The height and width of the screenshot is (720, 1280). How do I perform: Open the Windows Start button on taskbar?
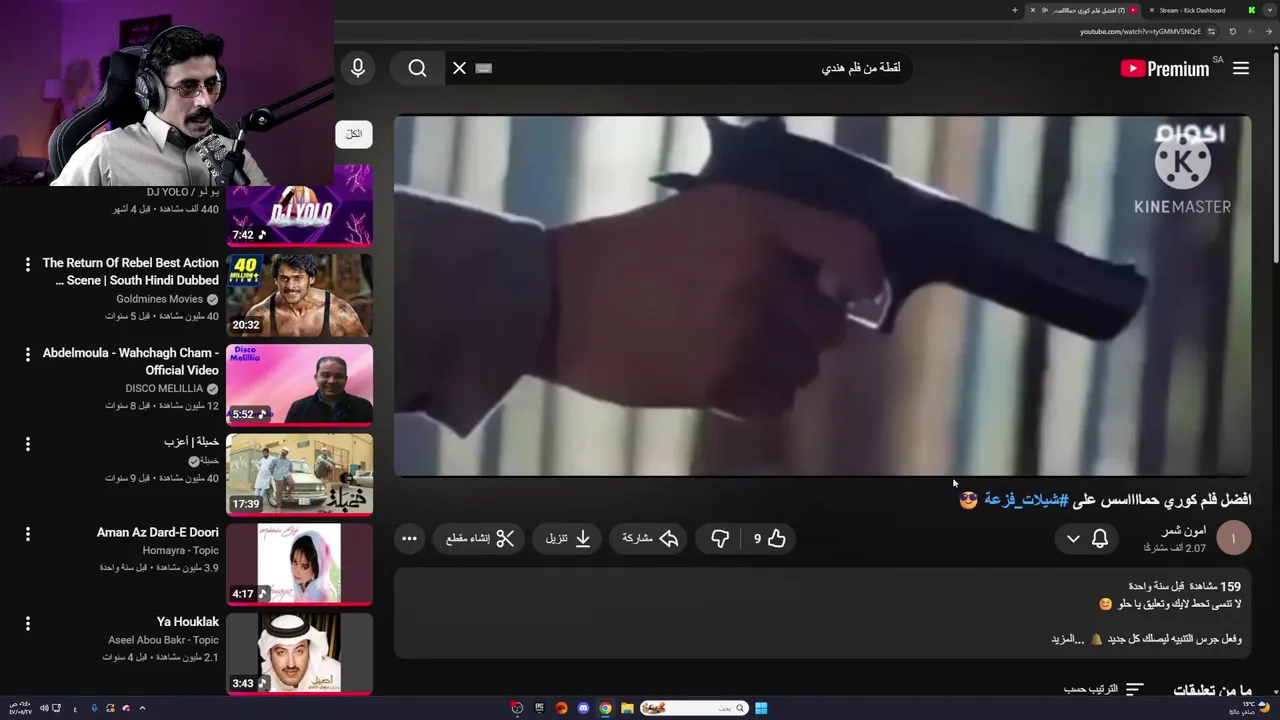pos(761,708)
